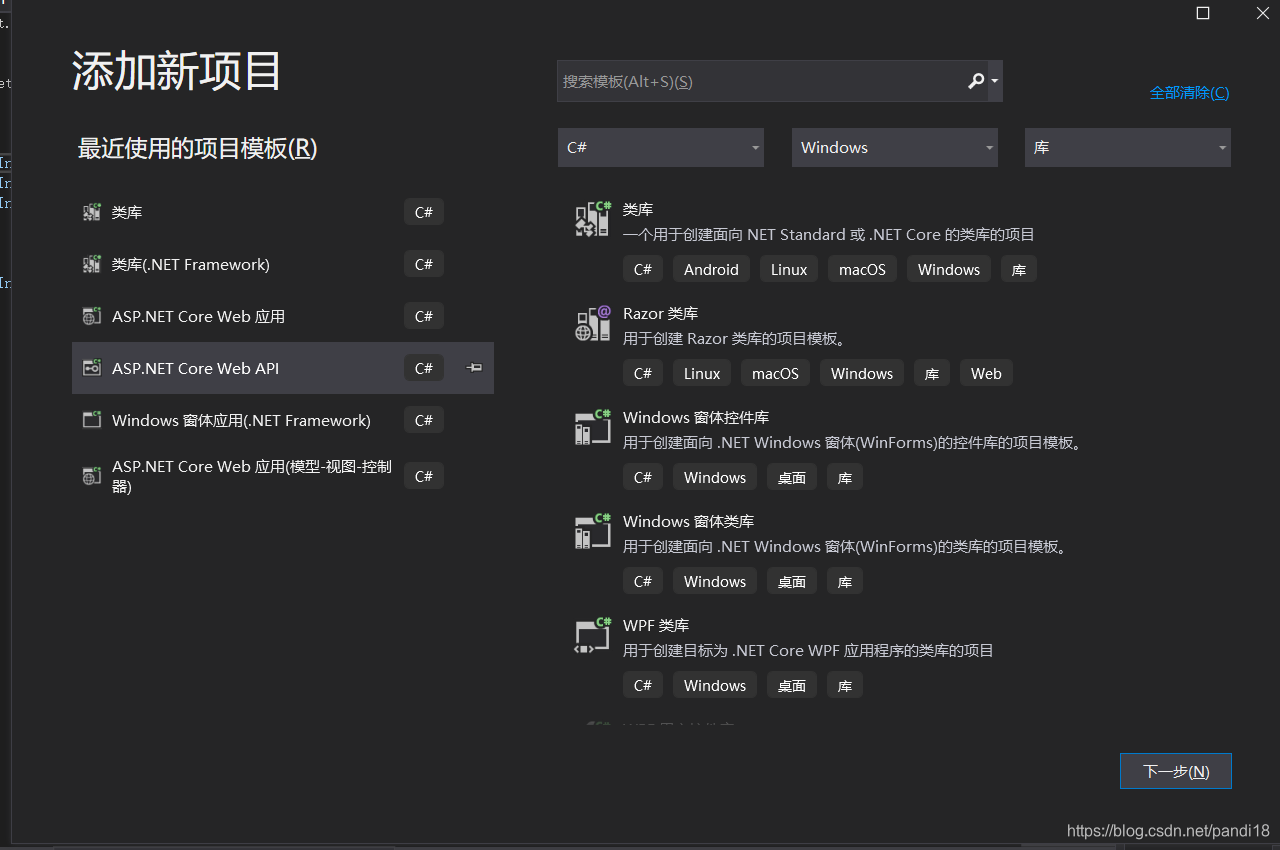This screenshot has height=850, width=1280.
Task: Click the Web tag under Razor 类库
Action: click(x=986, y=373)
